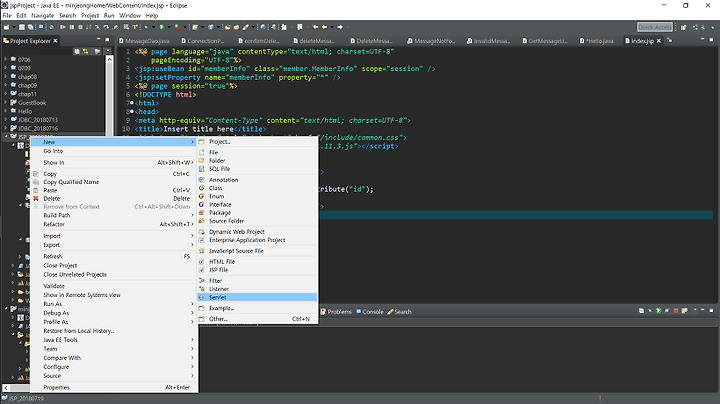Click the Source Folder icon in submenu
This screenshot has height=404, width=720.
coord(202,221)
